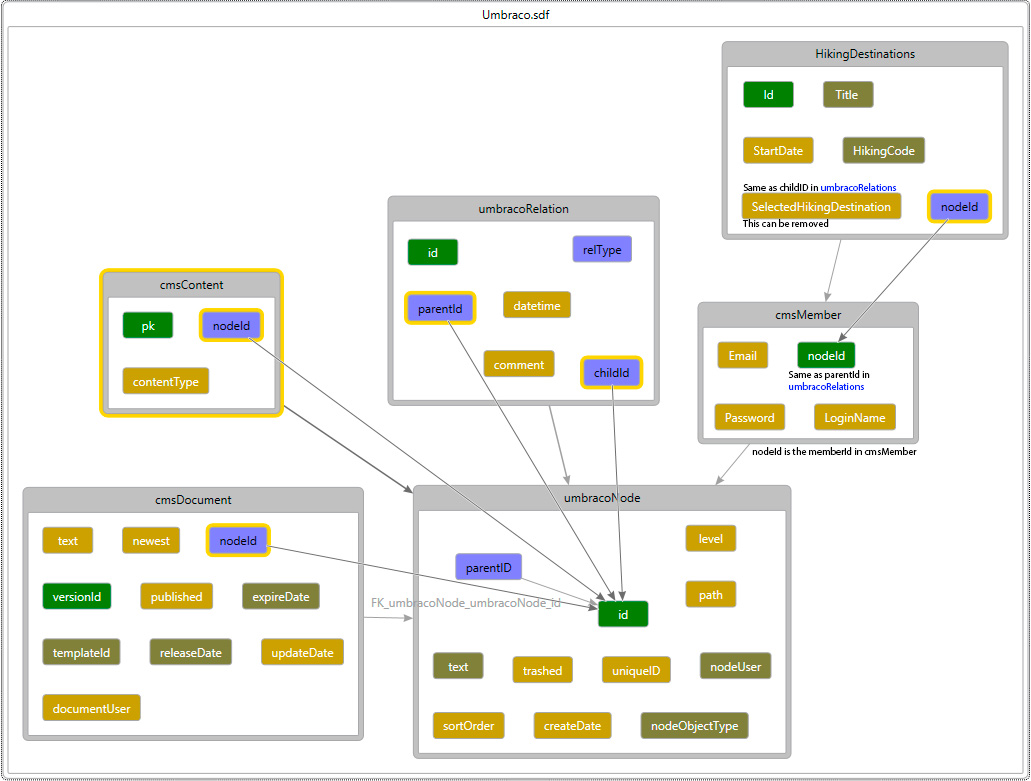Viewport: 1031px width, 781px height.
Task: Select the Id column in HikingDestinations
Action: click(x=768, y=95)
